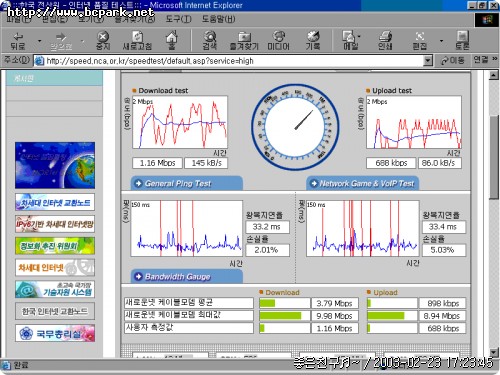Open Favorites (즐겨찾기) toolbar icon

tap(244, 41)
